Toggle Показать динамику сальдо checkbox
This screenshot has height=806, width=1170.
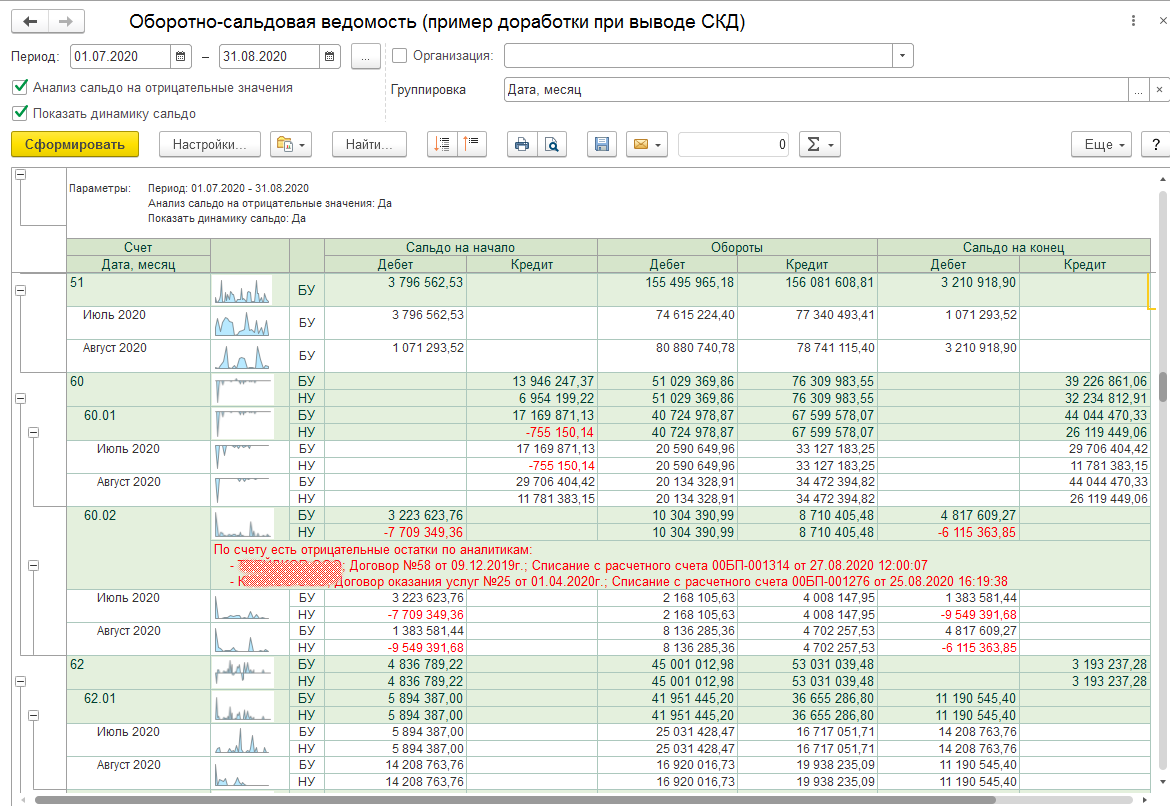pos(21,113)
